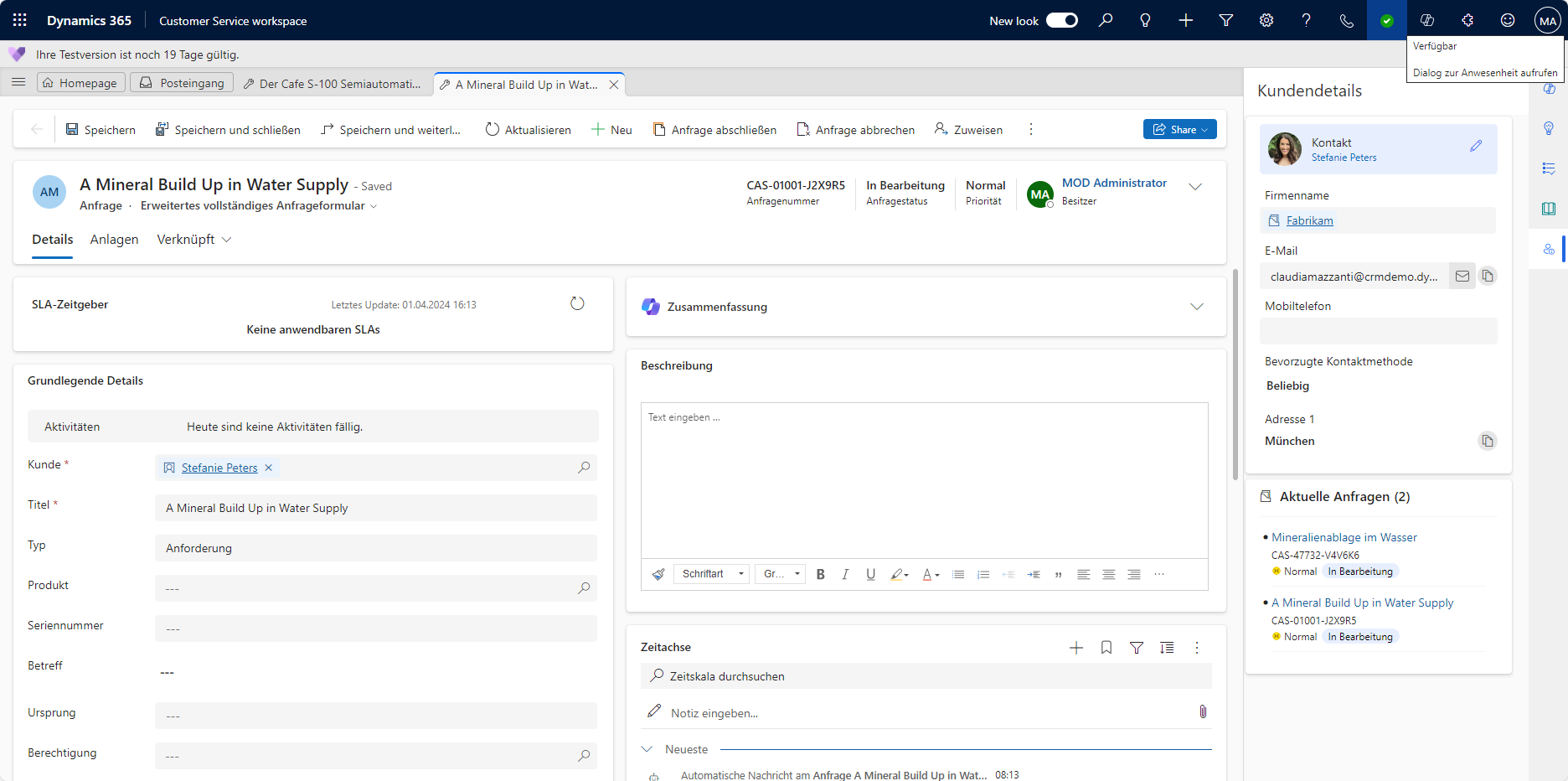Viewport: 1568px width, 781px height.
Task: Toggle the New look switch
Action: [x=1062, y=20]
